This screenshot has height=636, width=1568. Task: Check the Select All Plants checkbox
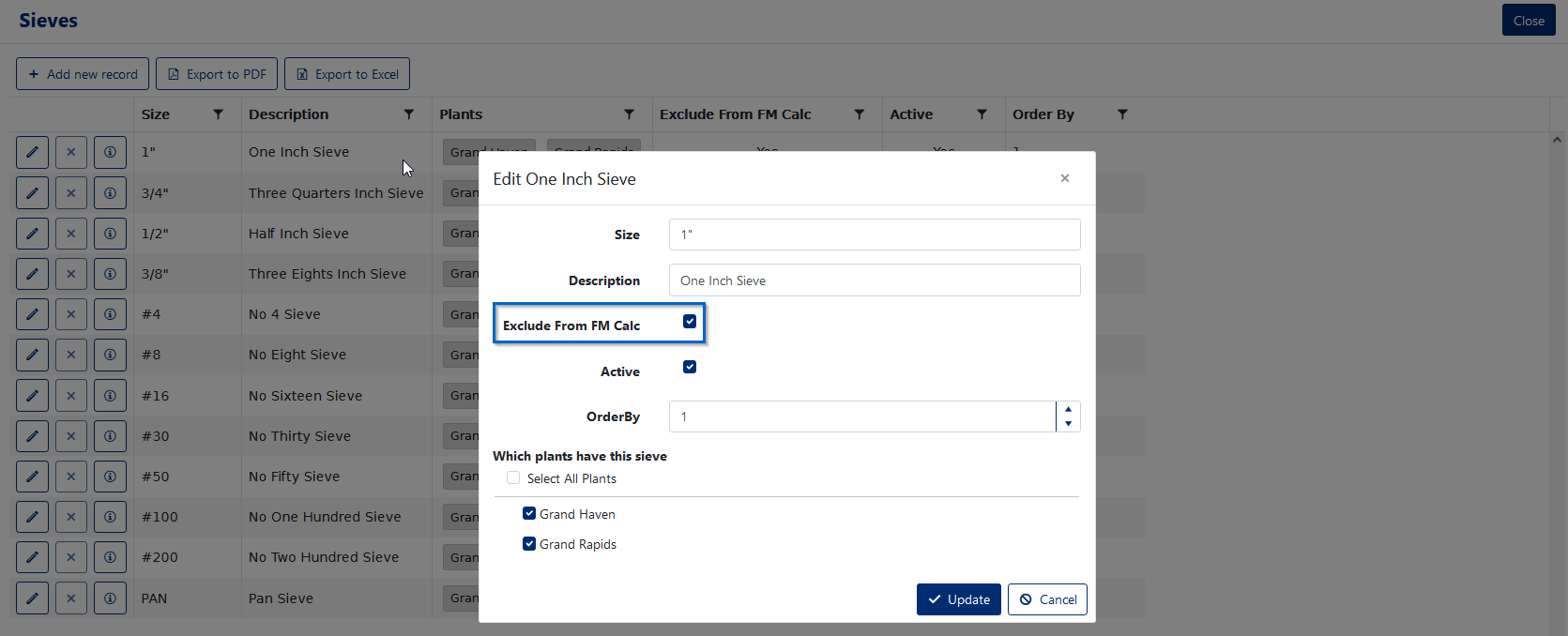click(513, 477)
